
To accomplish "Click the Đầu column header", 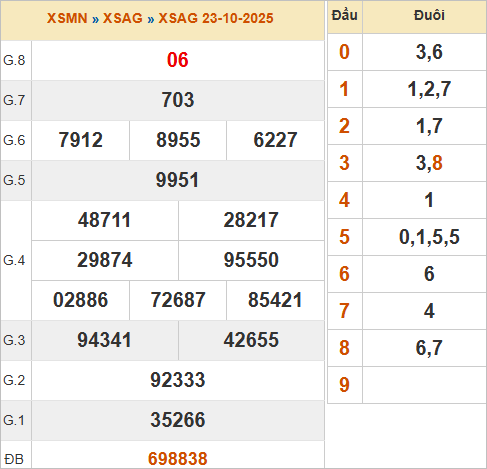I will [x=345, y=15].
